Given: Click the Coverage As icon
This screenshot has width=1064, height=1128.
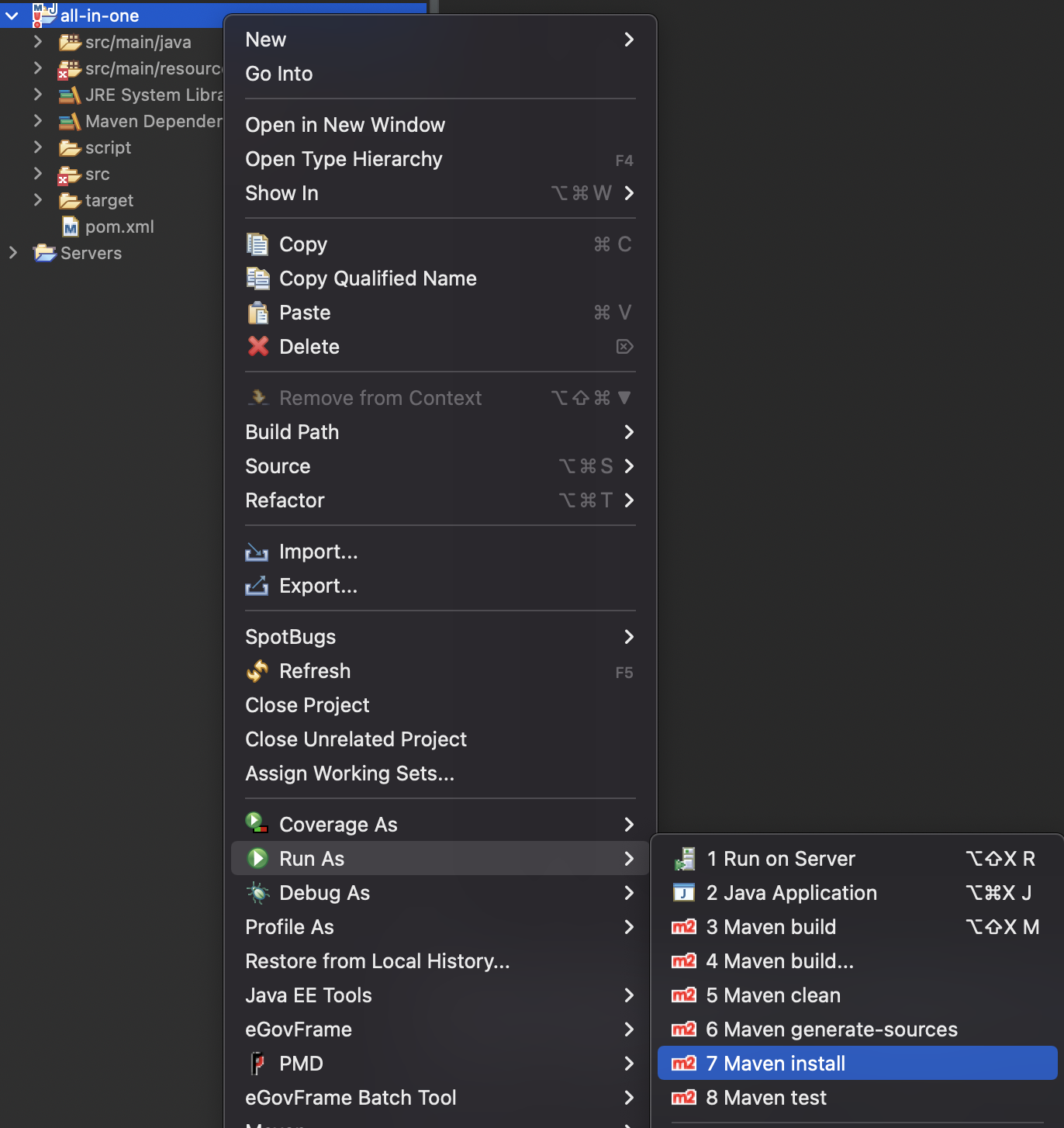Looking at the screenshot, I should pyautogui.click(x=257, y=823).
